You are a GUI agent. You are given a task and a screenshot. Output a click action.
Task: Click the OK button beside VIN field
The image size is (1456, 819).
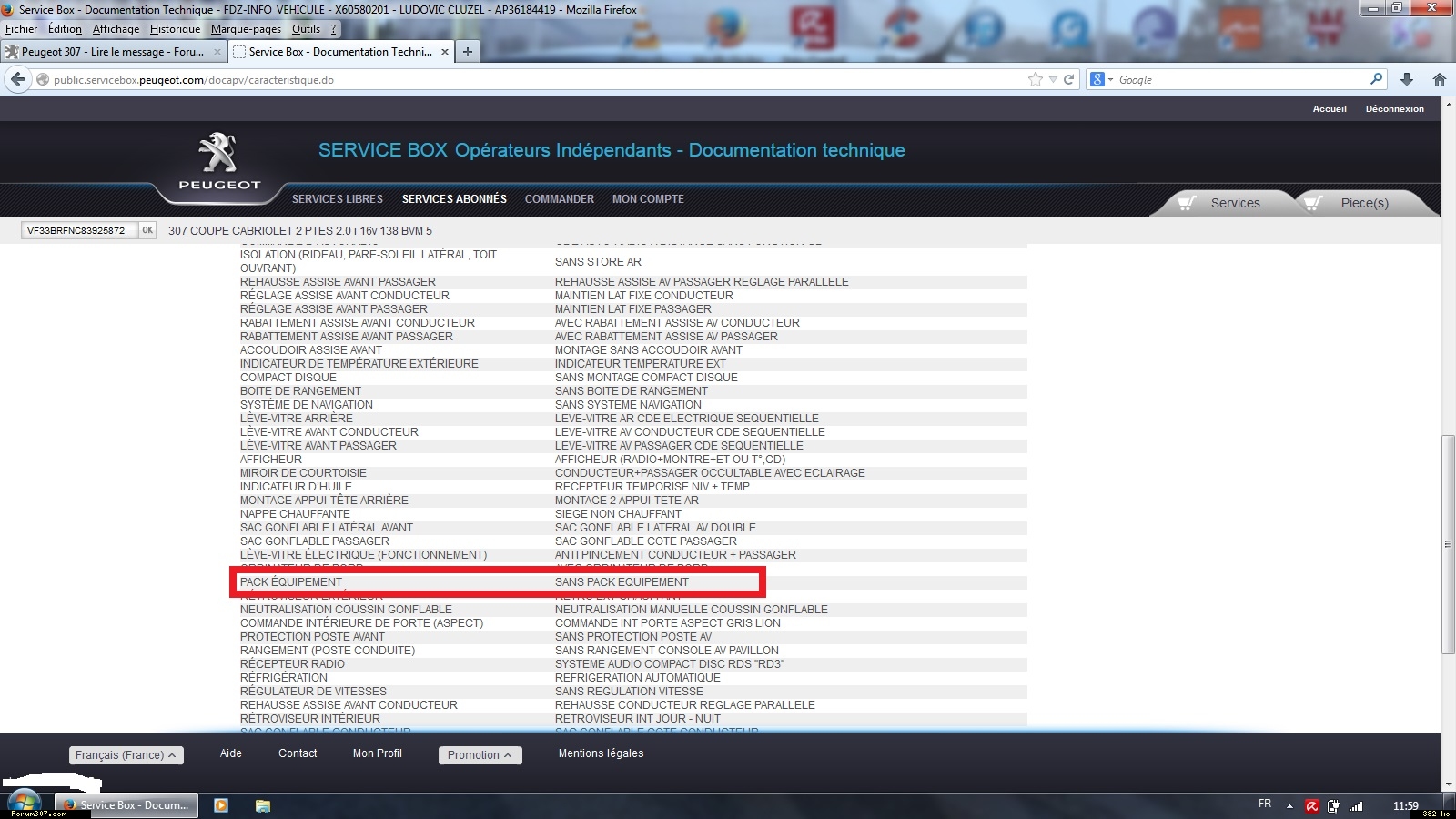pos(147,230)
